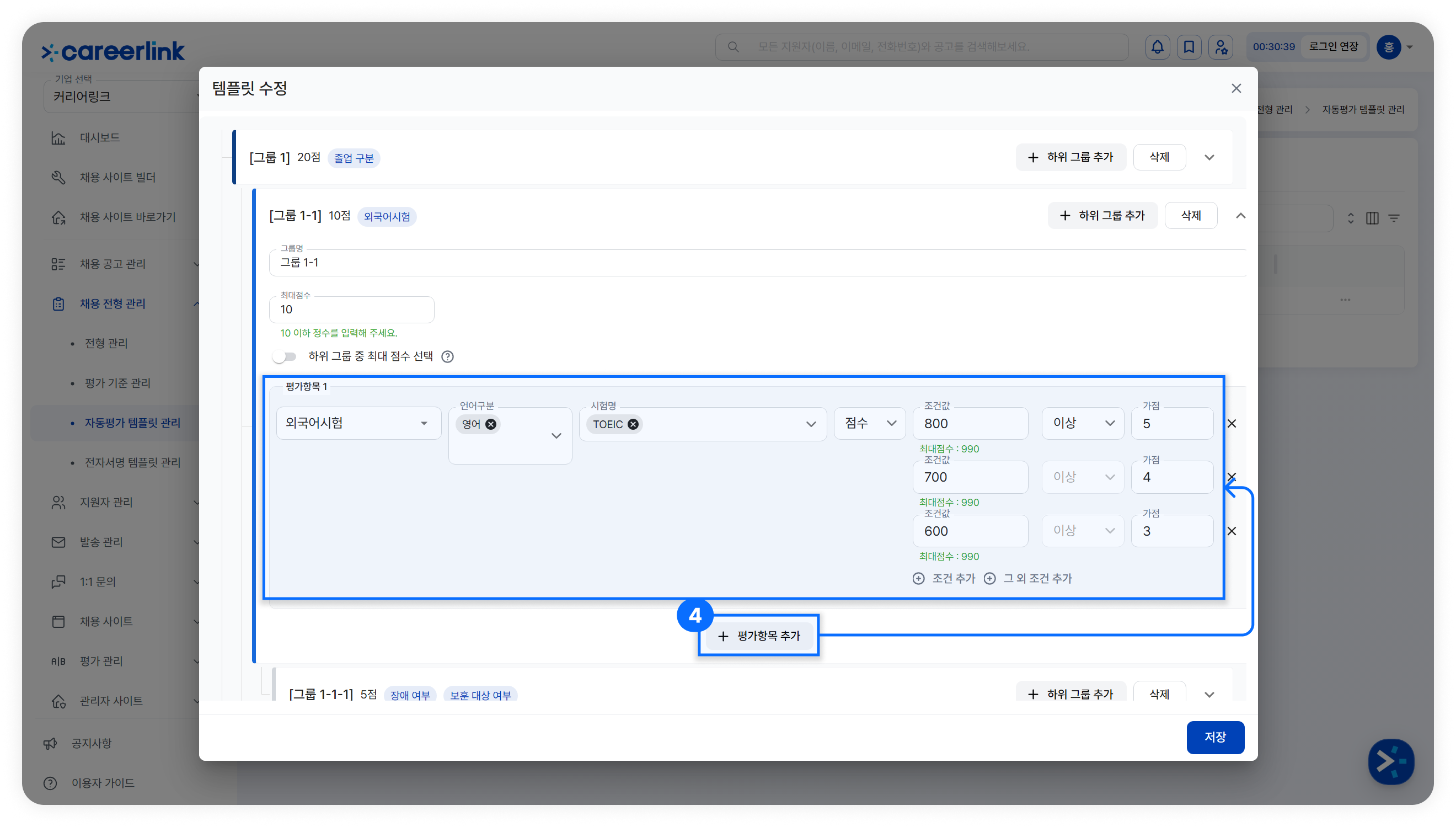Open 전자서명 템플릿 관리 submenu item
The width and height of the screenshot is (1456, 827).
tap(132, 463)
